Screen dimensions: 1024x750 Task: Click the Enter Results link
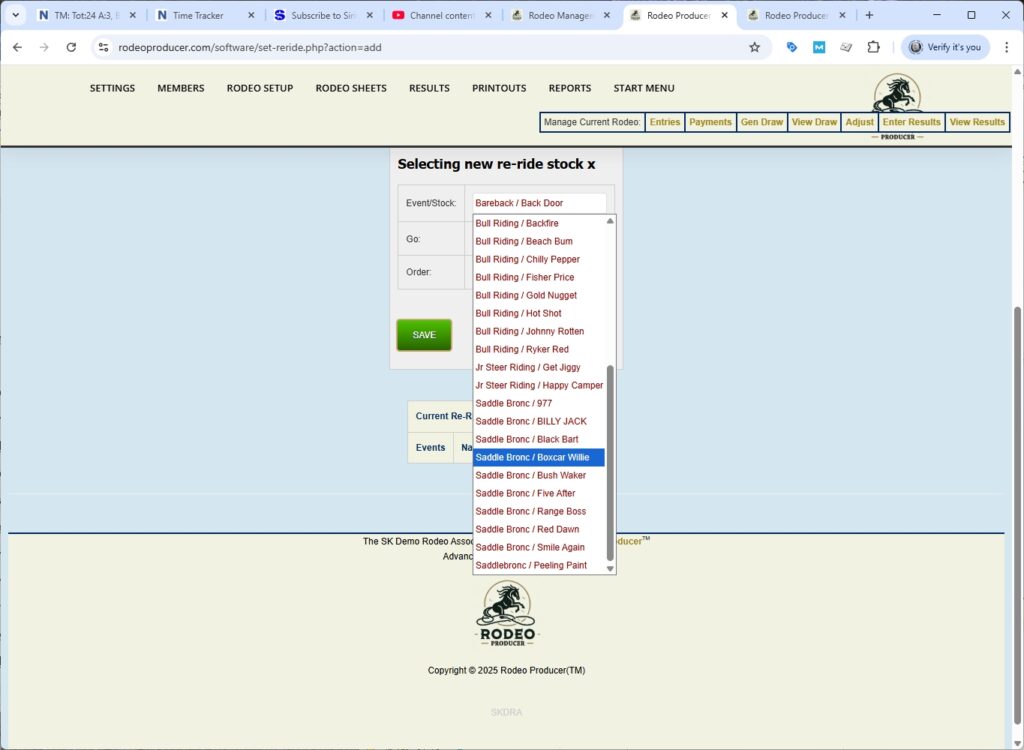click(911, 122)
